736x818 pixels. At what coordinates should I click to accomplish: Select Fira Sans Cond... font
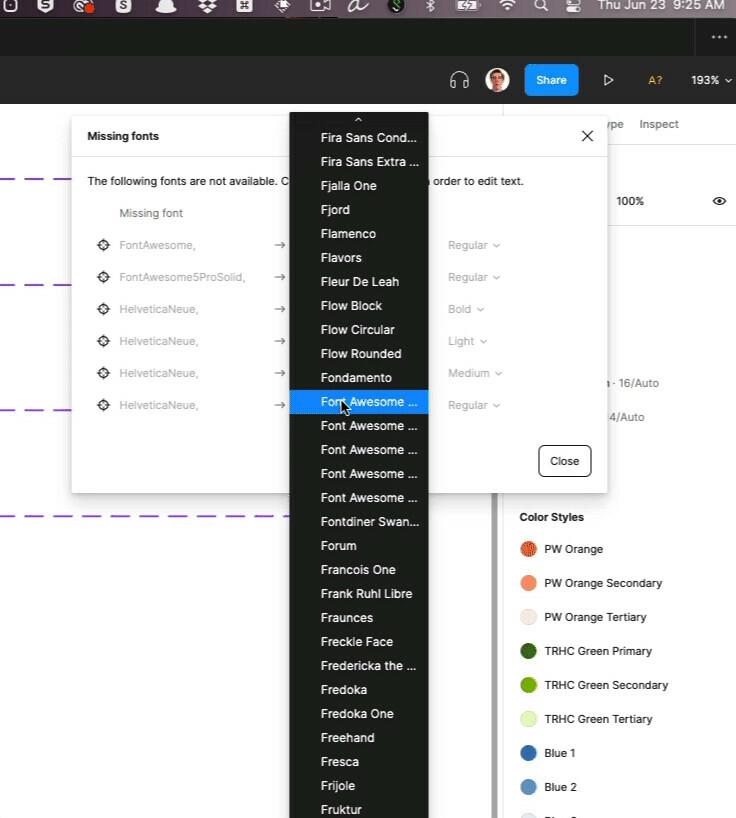coord(359,138)
